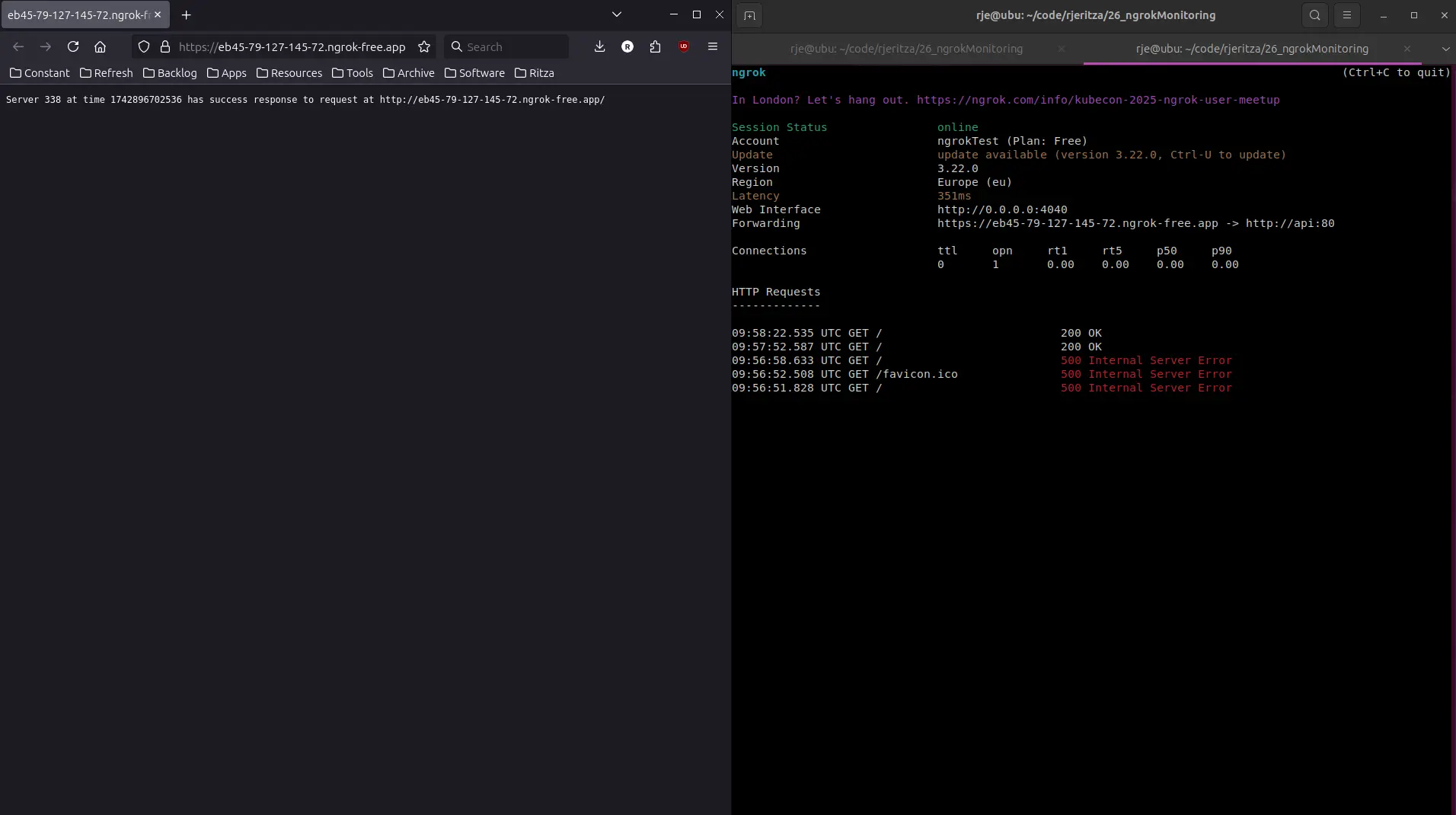The width and height of the screenshot is (1456, 815).
Task: Open the Ritza bookmarks folder
Action: tap(535, 73)
